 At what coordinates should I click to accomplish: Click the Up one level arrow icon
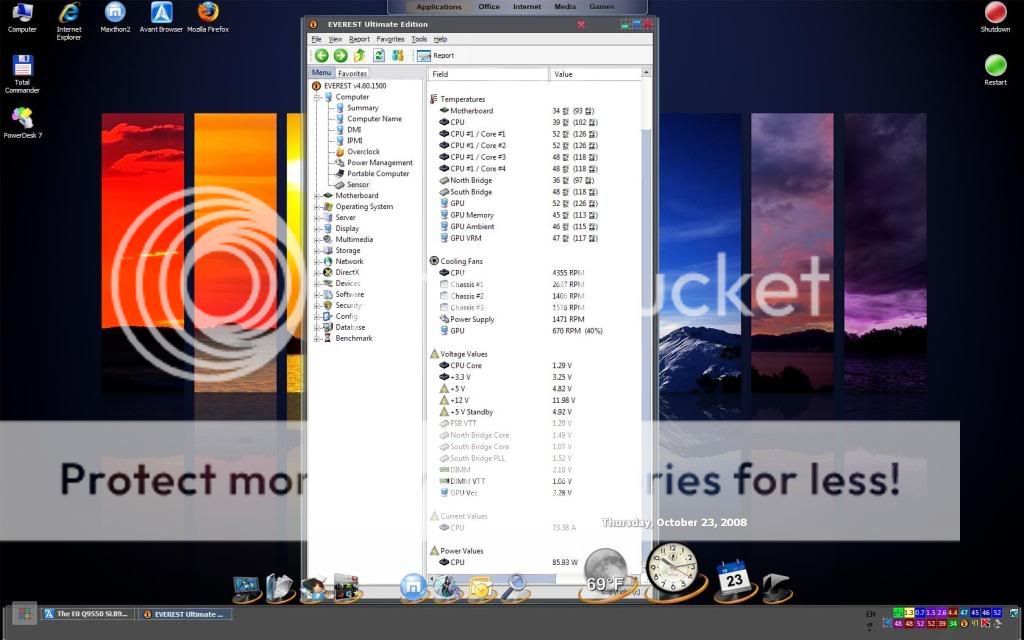[359, 56]
